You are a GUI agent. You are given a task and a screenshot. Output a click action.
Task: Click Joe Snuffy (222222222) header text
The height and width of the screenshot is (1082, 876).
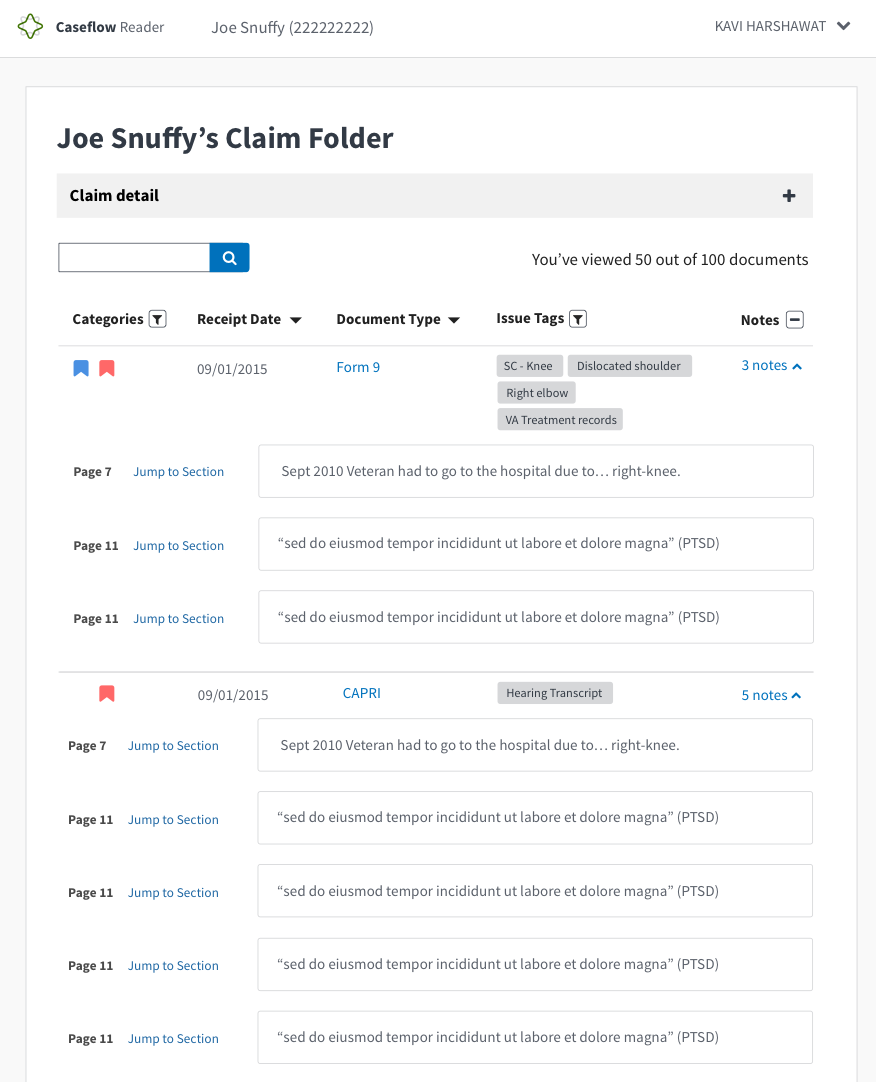click(292, 28)
